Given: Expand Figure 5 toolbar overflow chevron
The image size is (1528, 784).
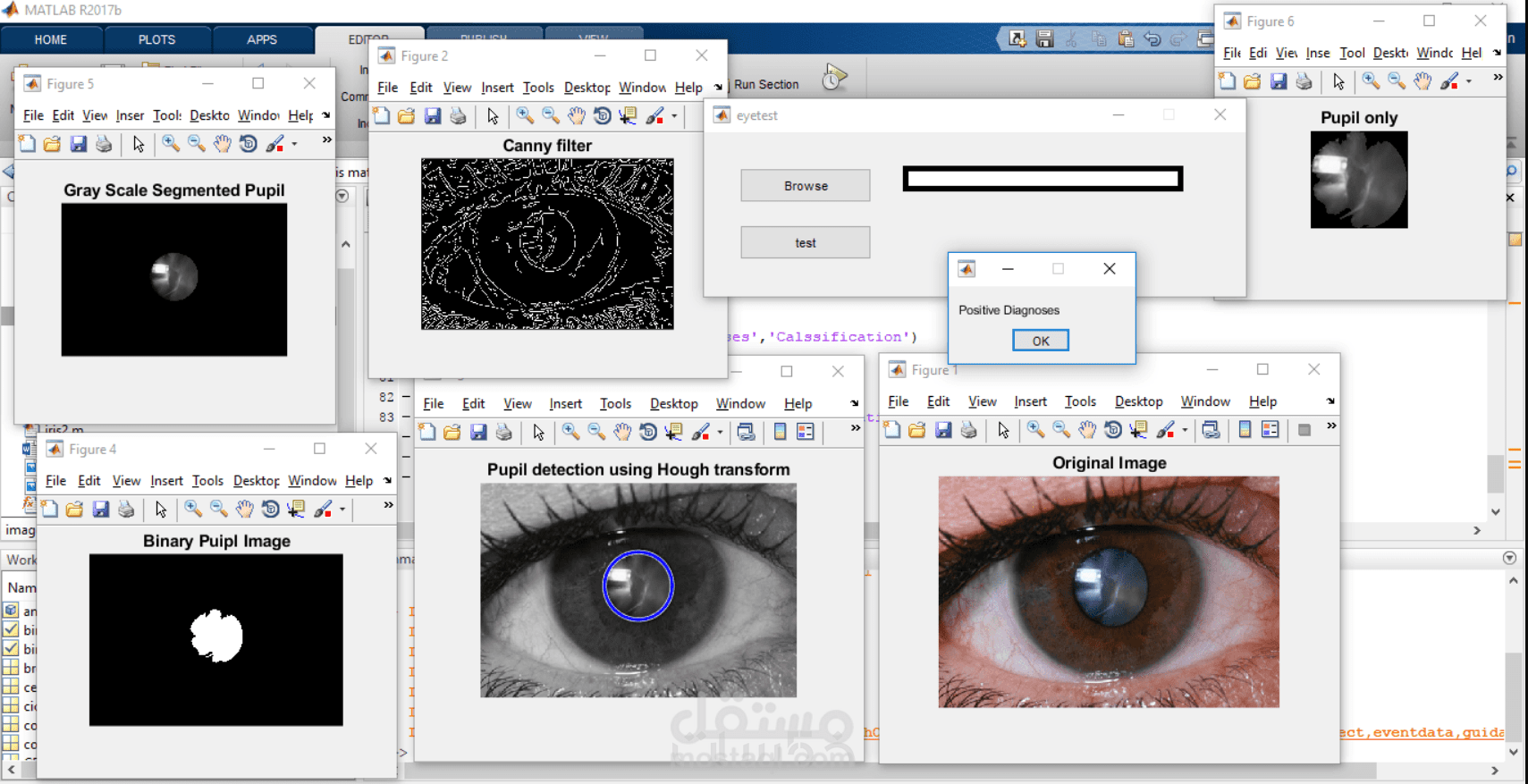Looking at the screenshot, I should pos(326,140).
